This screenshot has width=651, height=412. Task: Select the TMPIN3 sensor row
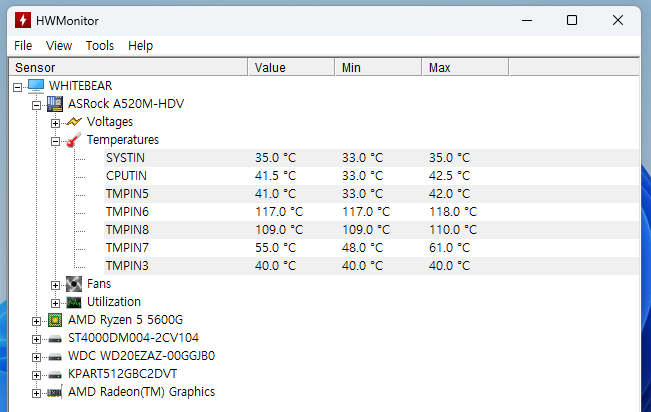pos(371,266)
